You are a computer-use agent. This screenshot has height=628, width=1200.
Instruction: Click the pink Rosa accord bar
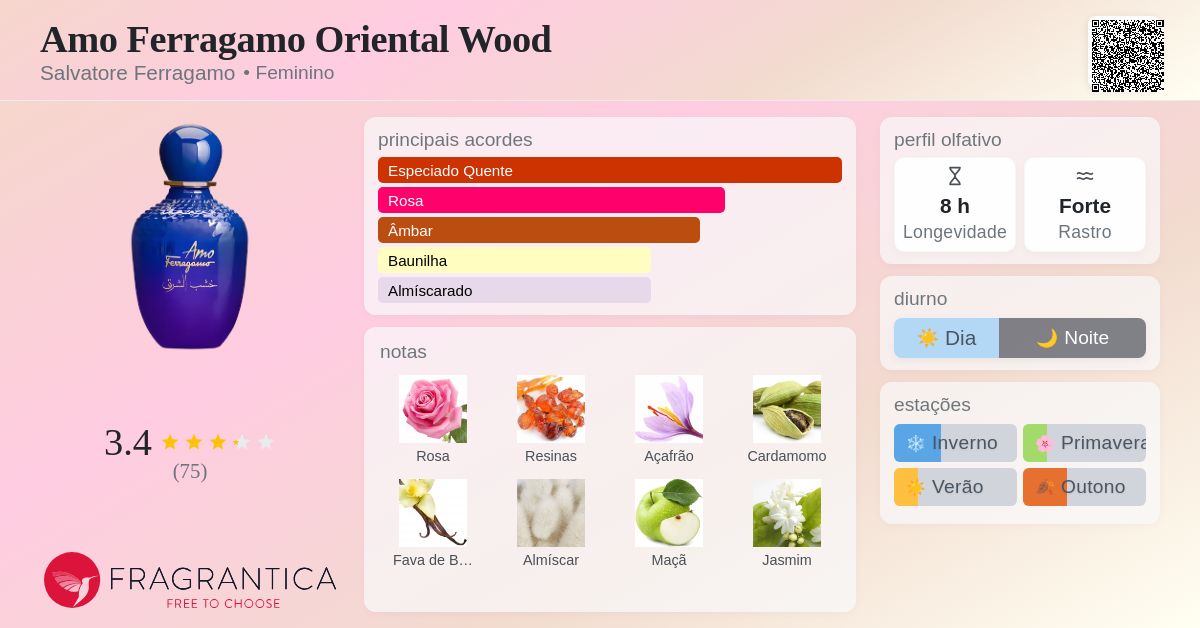tap(551, 200)
